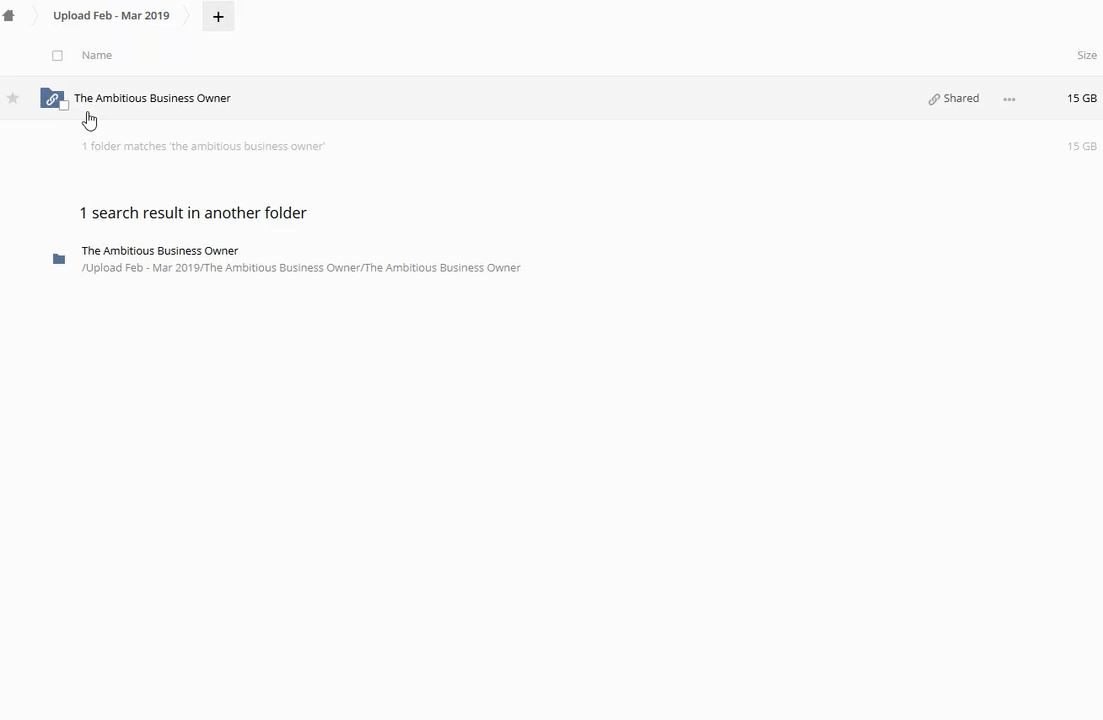This screenshot has width=1103, height=720.
Task: Open the search result's folder name
Action: pos(160,251)
